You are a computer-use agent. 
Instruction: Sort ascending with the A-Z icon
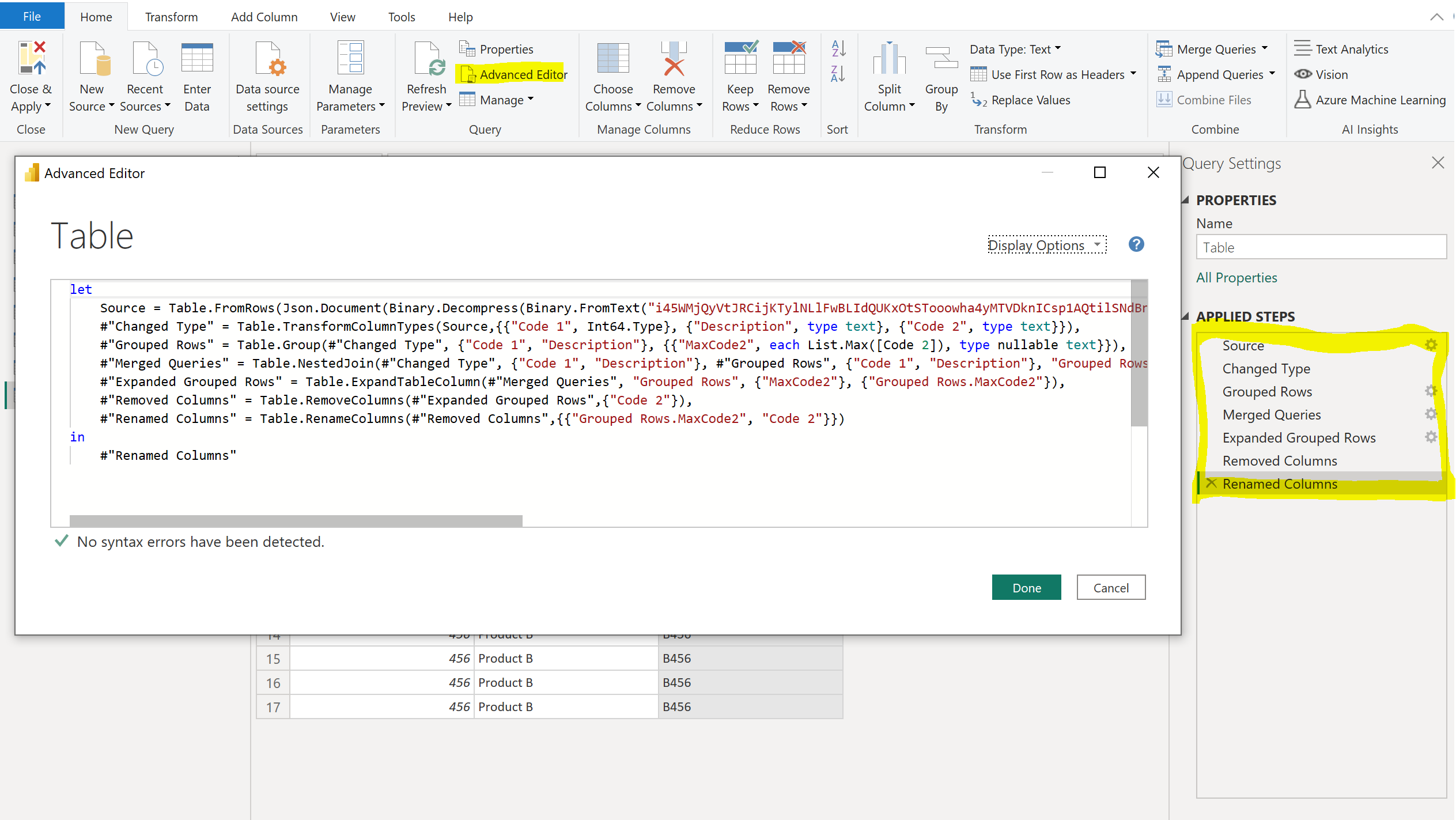pyautogui.click(x=838, y=48)
